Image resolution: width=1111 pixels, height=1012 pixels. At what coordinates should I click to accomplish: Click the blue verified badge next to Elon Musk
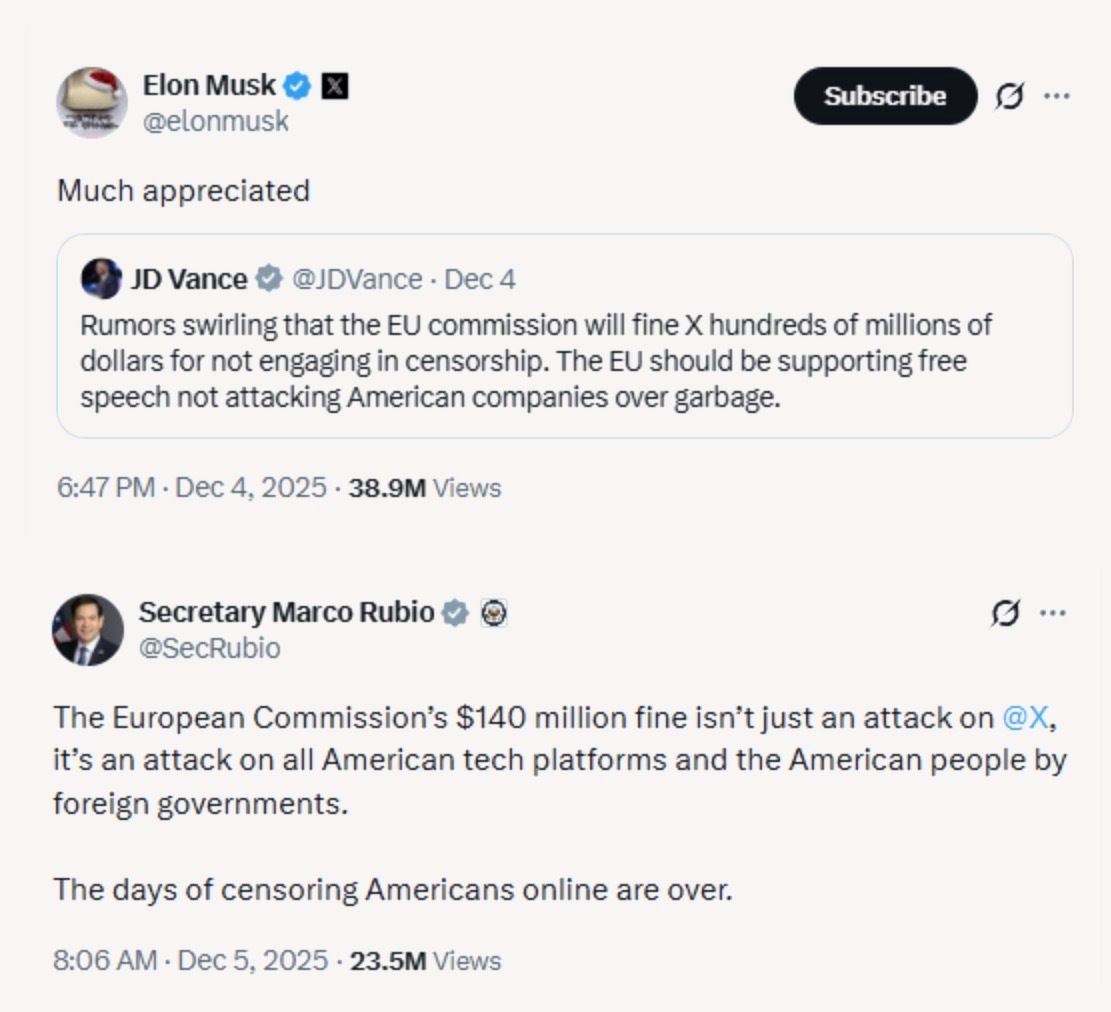pyautogui.click(x=297, y=86)
